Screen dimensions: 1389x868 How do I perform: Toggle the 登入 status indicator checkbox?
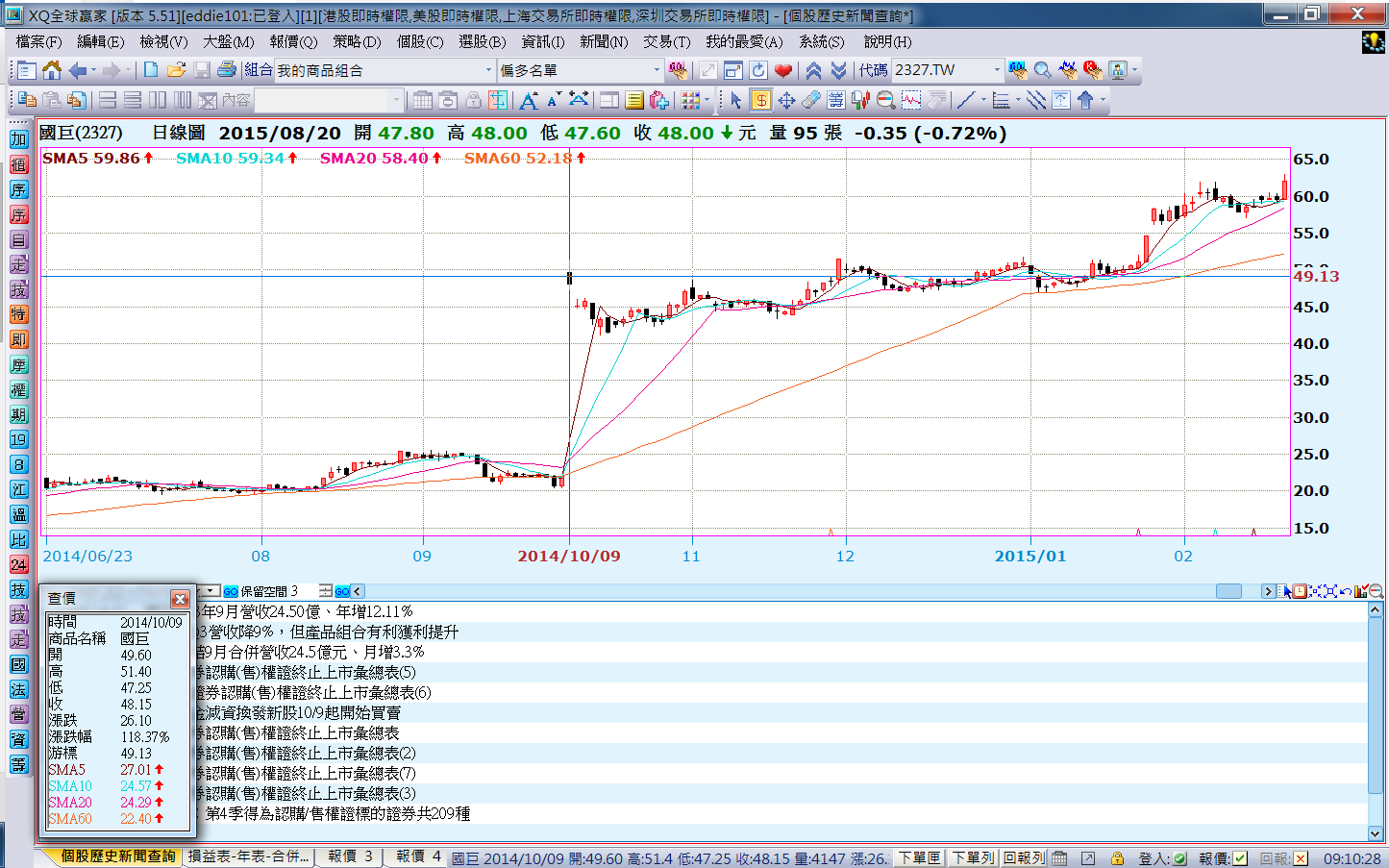(x=1178, y=858)
